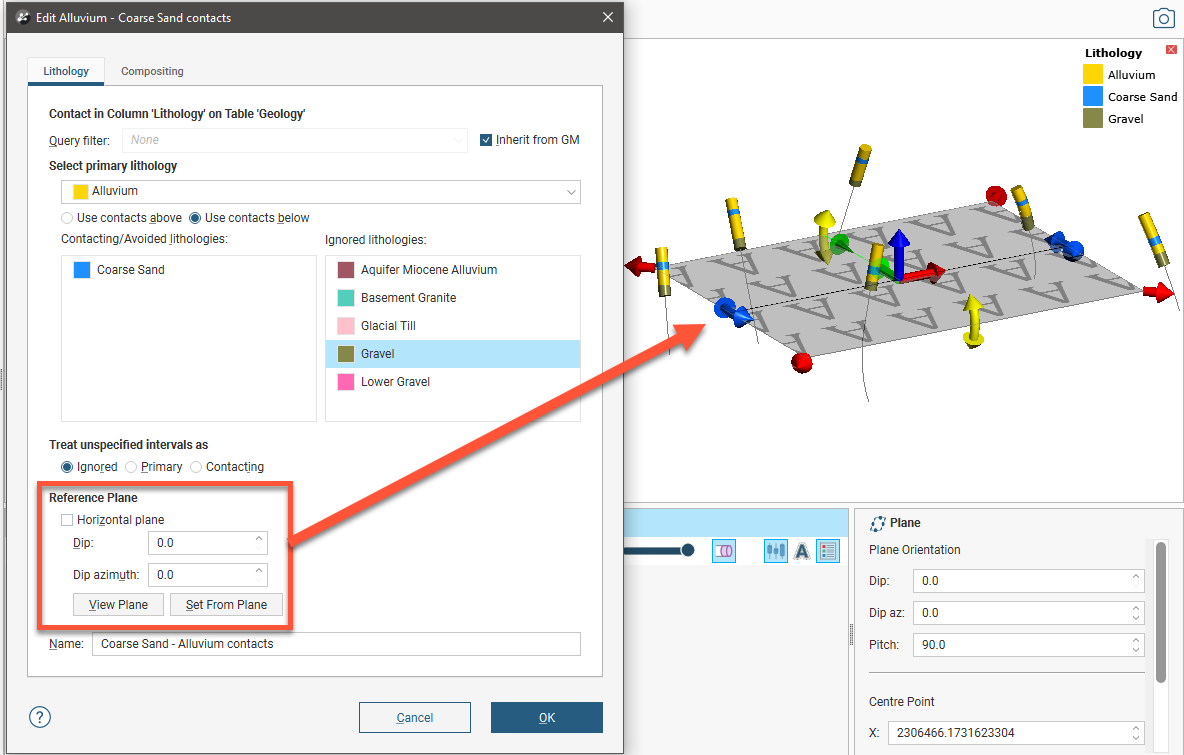Toggle the candlestick display icon
1184x755 pixels.
point(775,551)
